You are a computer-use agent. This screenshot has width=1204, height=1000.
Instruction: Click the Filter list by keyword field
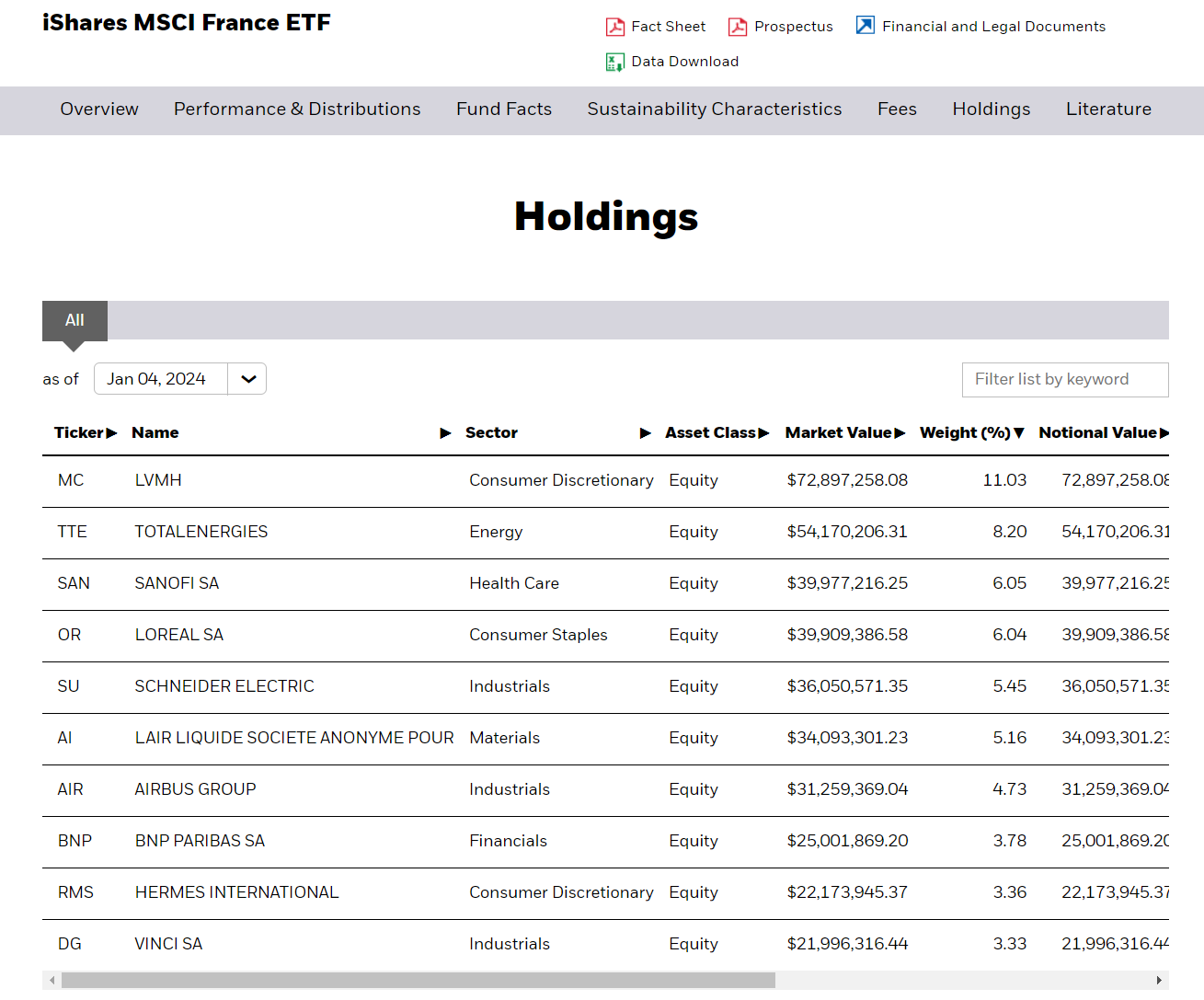1065,380
